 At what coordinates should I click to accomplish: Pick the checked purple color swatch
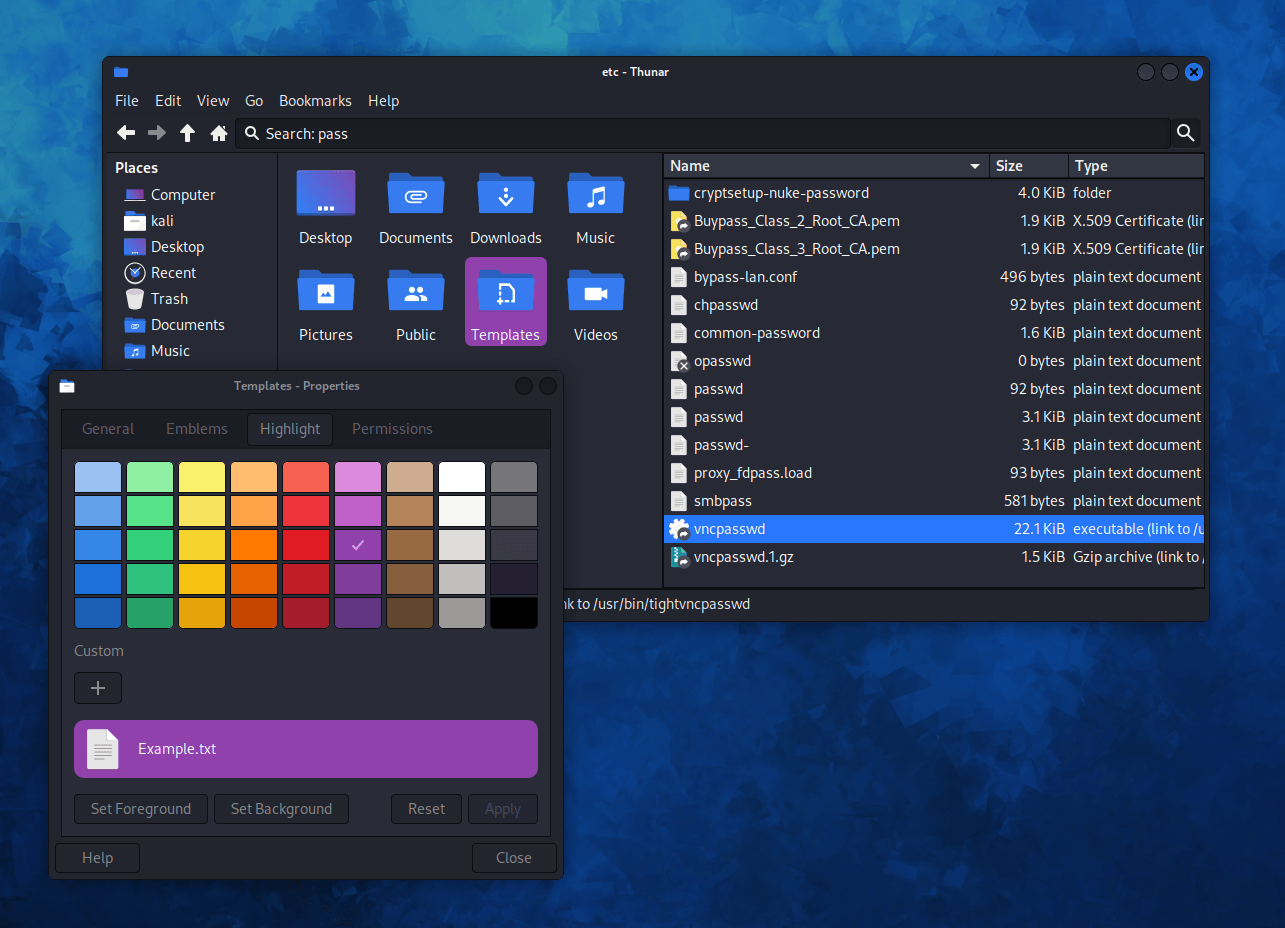pos(357,545)
